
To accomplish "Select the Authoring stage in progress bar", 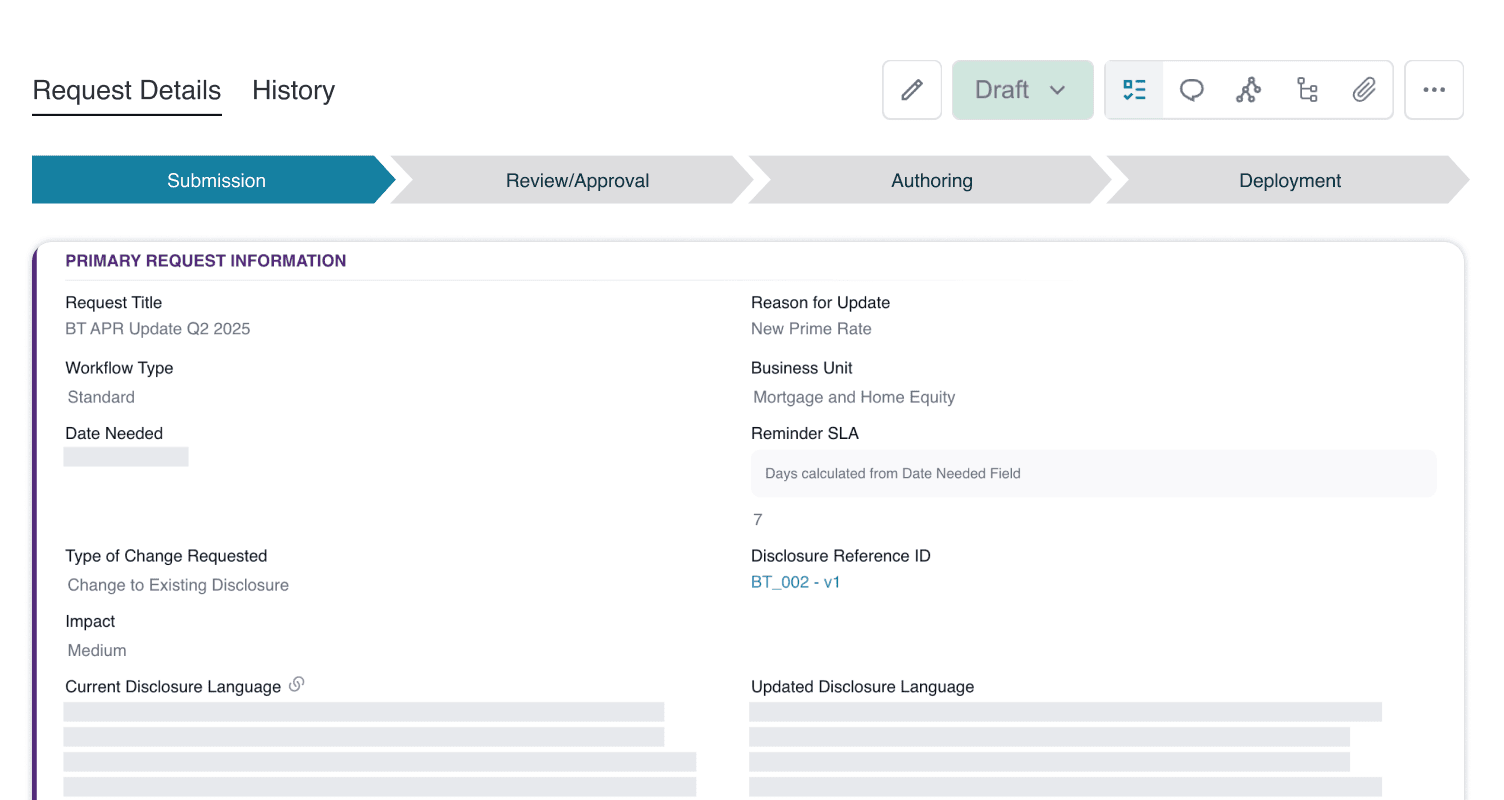I will [931, 180].
